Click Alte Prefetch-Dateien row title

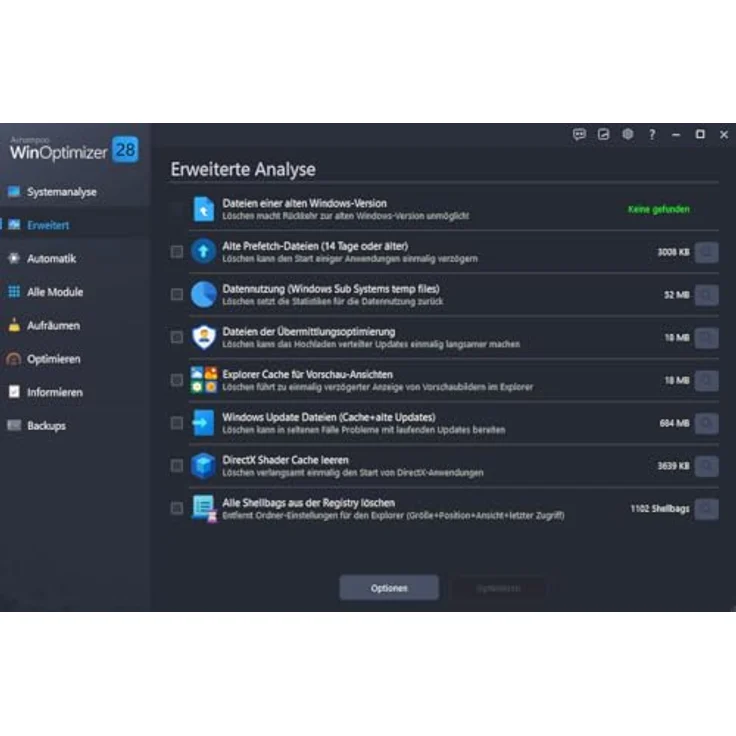pos(315,246)
